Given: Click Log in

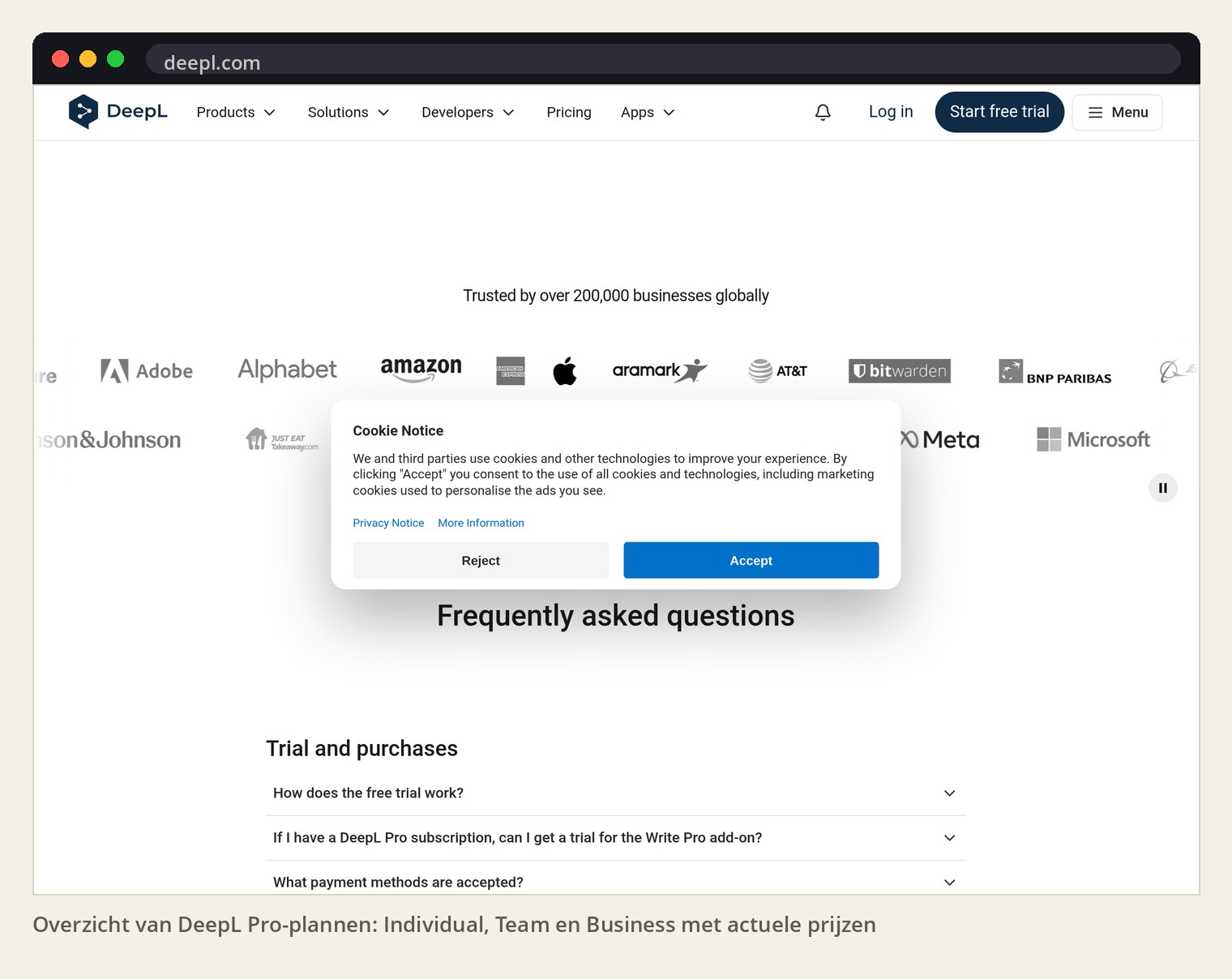Looking at the screenshot, I should pyautogui.click(x=891, y=112).
